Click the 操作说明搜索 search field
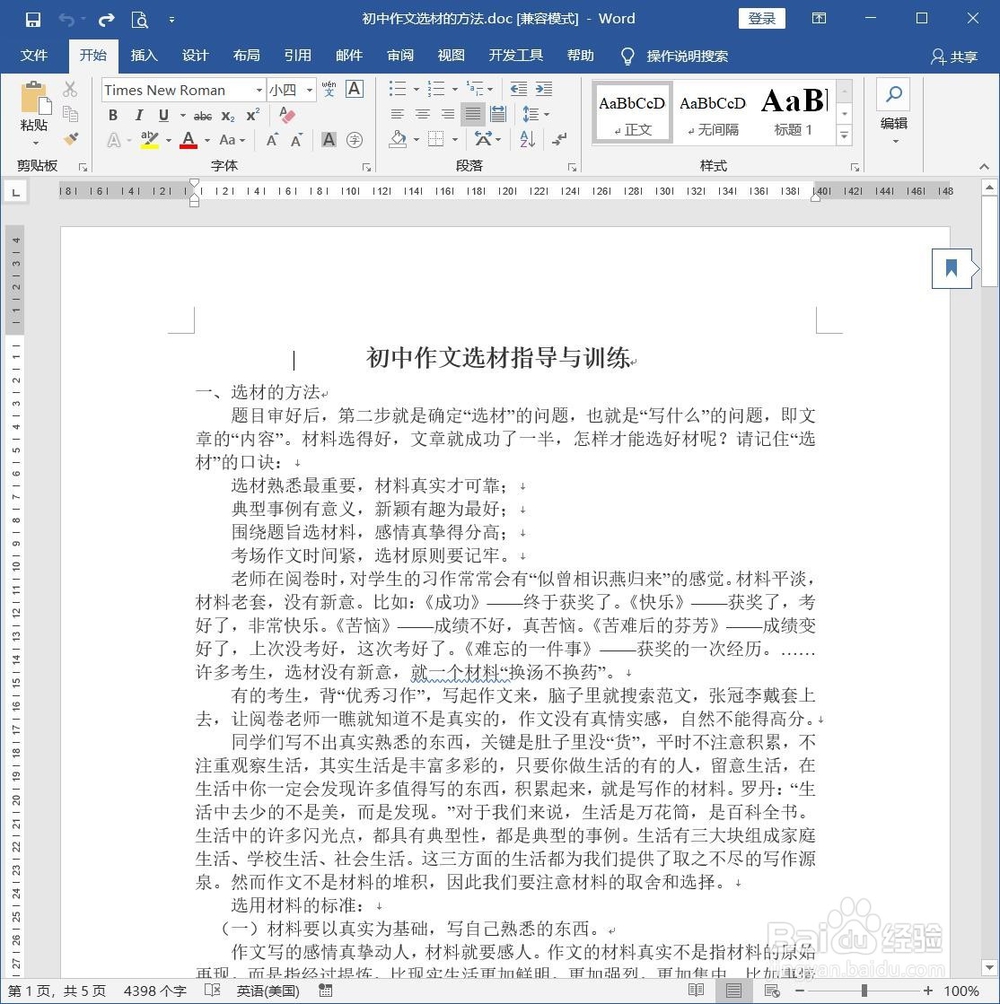The height and width of the screenshot is (1004, 1000). [687, 56]
